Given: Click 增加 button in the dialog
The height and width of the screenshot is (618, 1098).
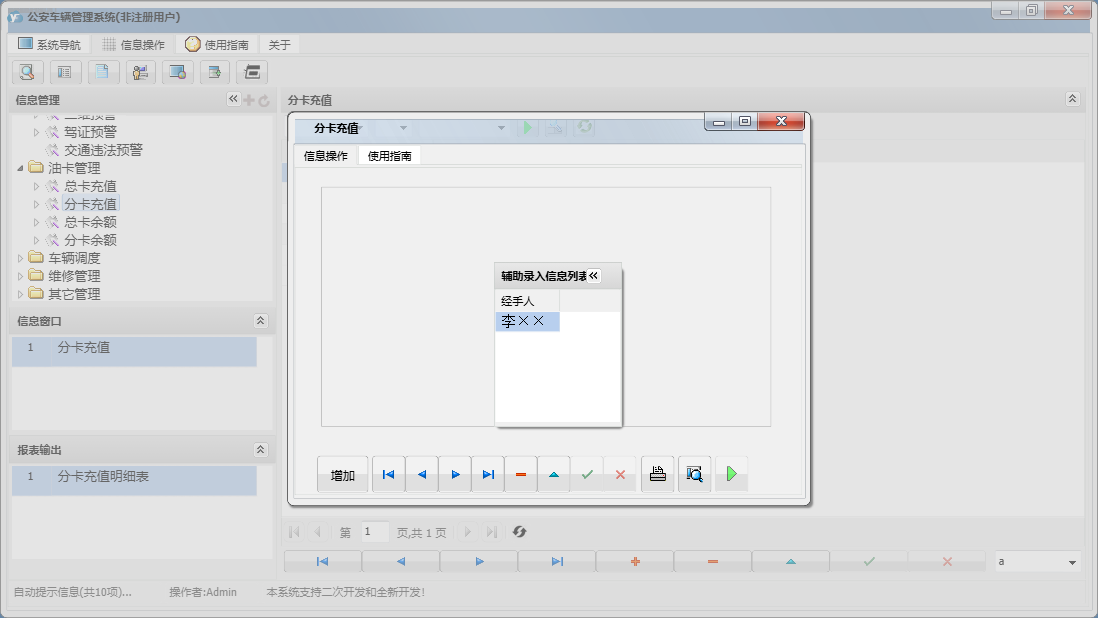Looking at the screenshot, I should click(x=342, y=475).
